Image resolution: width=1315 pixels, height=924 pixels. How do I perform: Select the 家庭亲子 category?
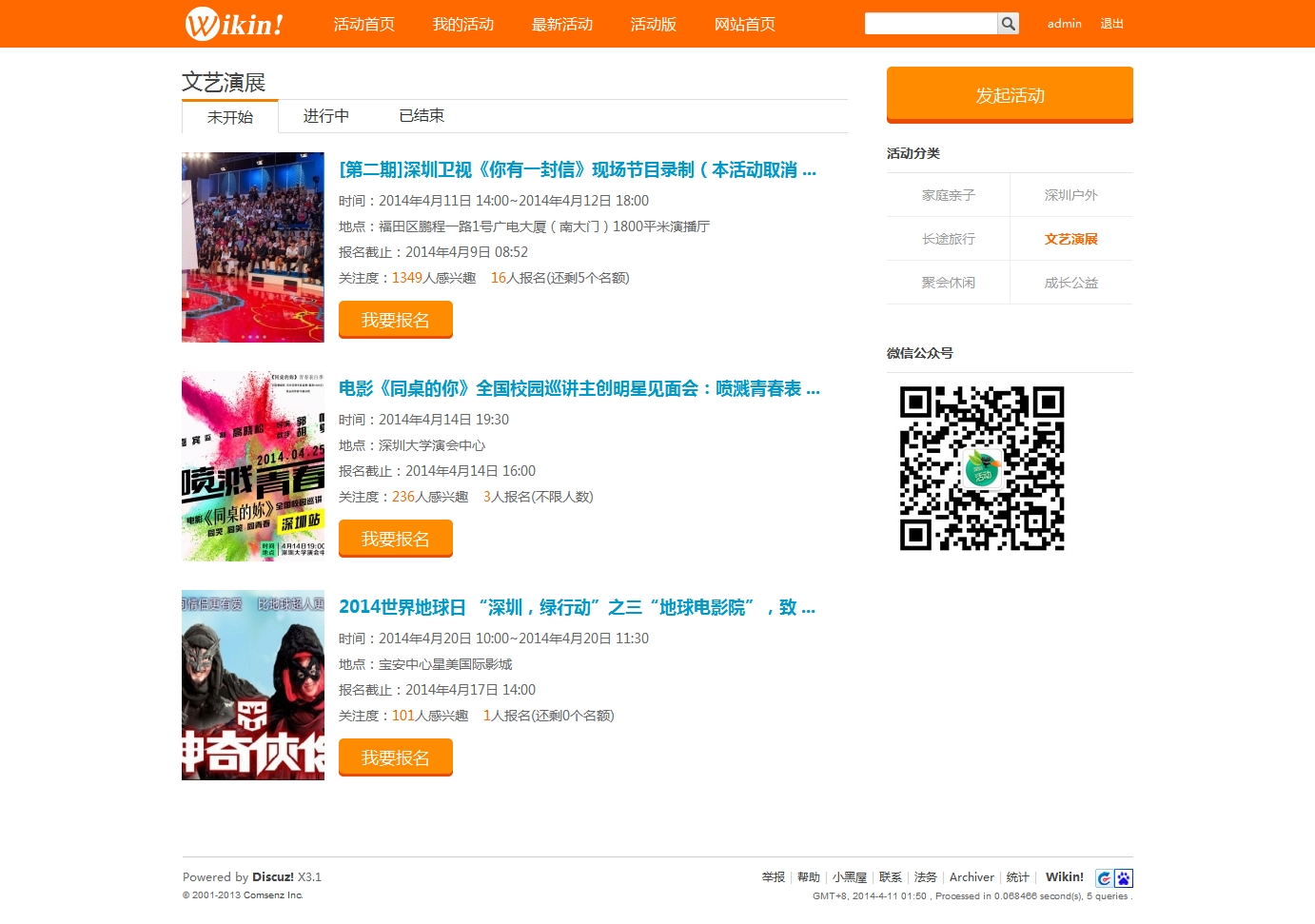click(948, 195)
